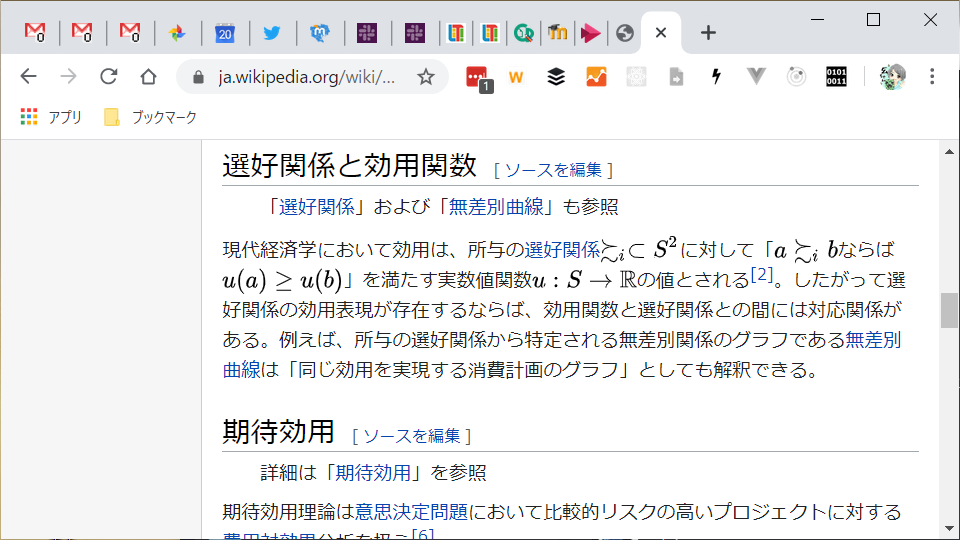Follow the 意思決定問題 link
Image resolution: width=960 pixels, height=540 pixels.
click(412, 512)
